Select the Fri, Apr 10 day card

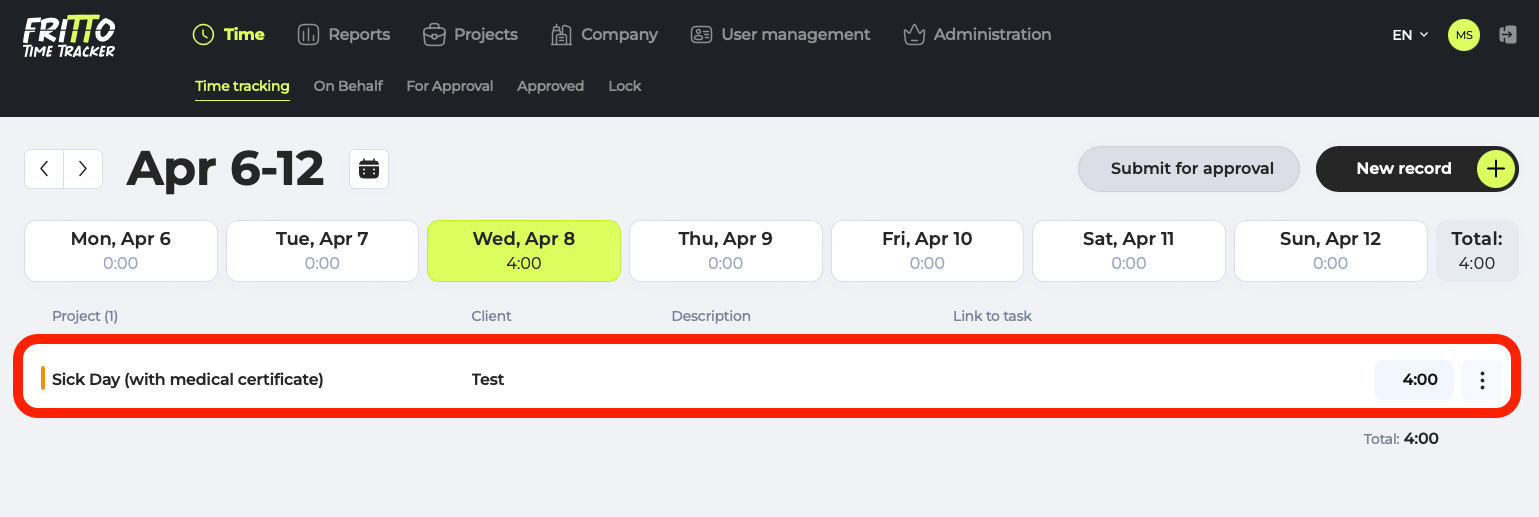[x=927, y=250]
